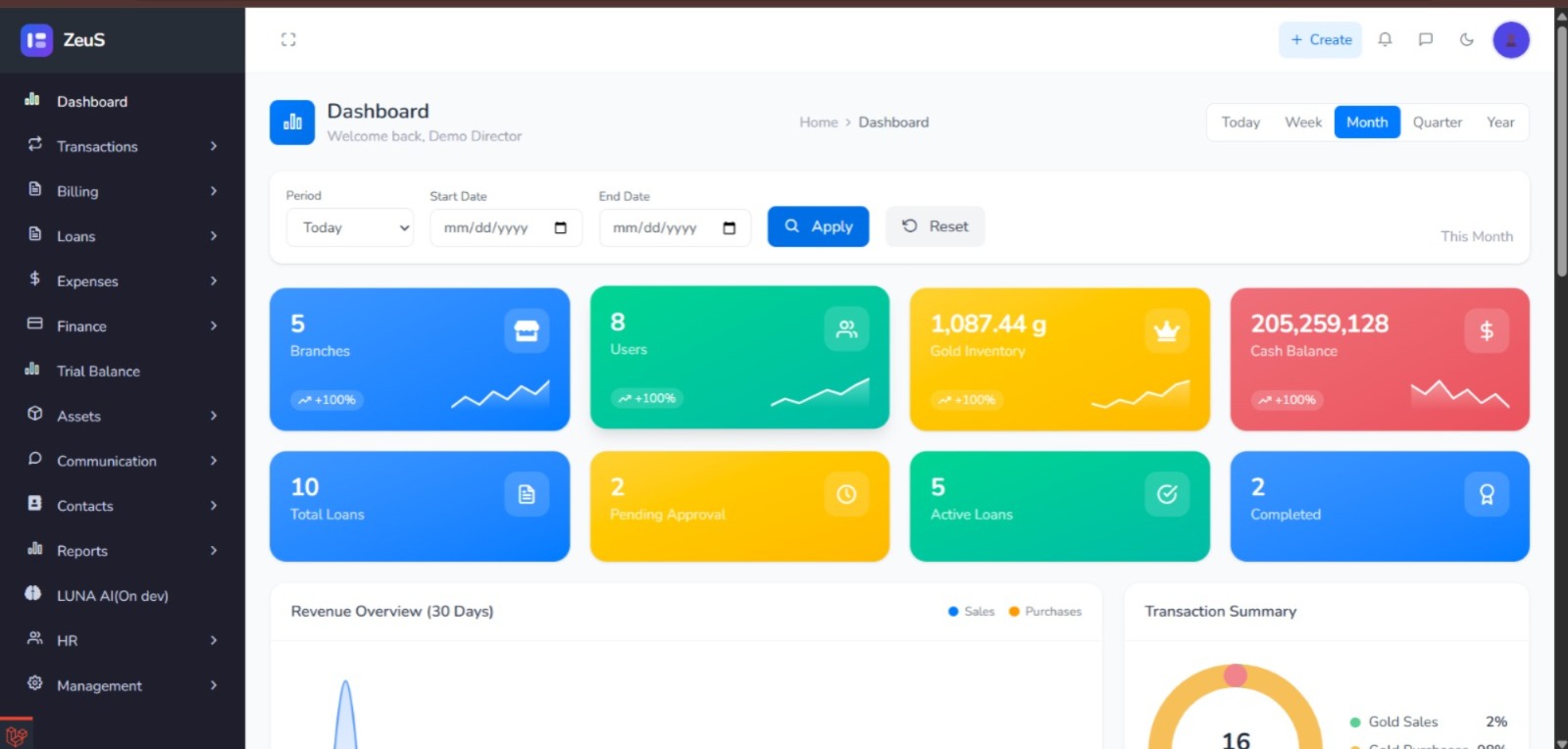
Task: Expand the Expenses submenu chevron
Action: [x=213, y=281]
